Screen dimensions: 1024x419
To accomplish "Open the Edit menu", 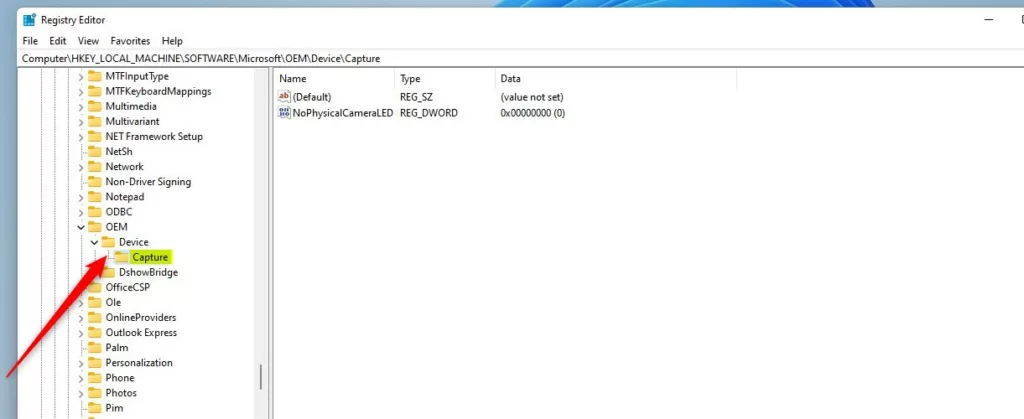I will 58,40.
